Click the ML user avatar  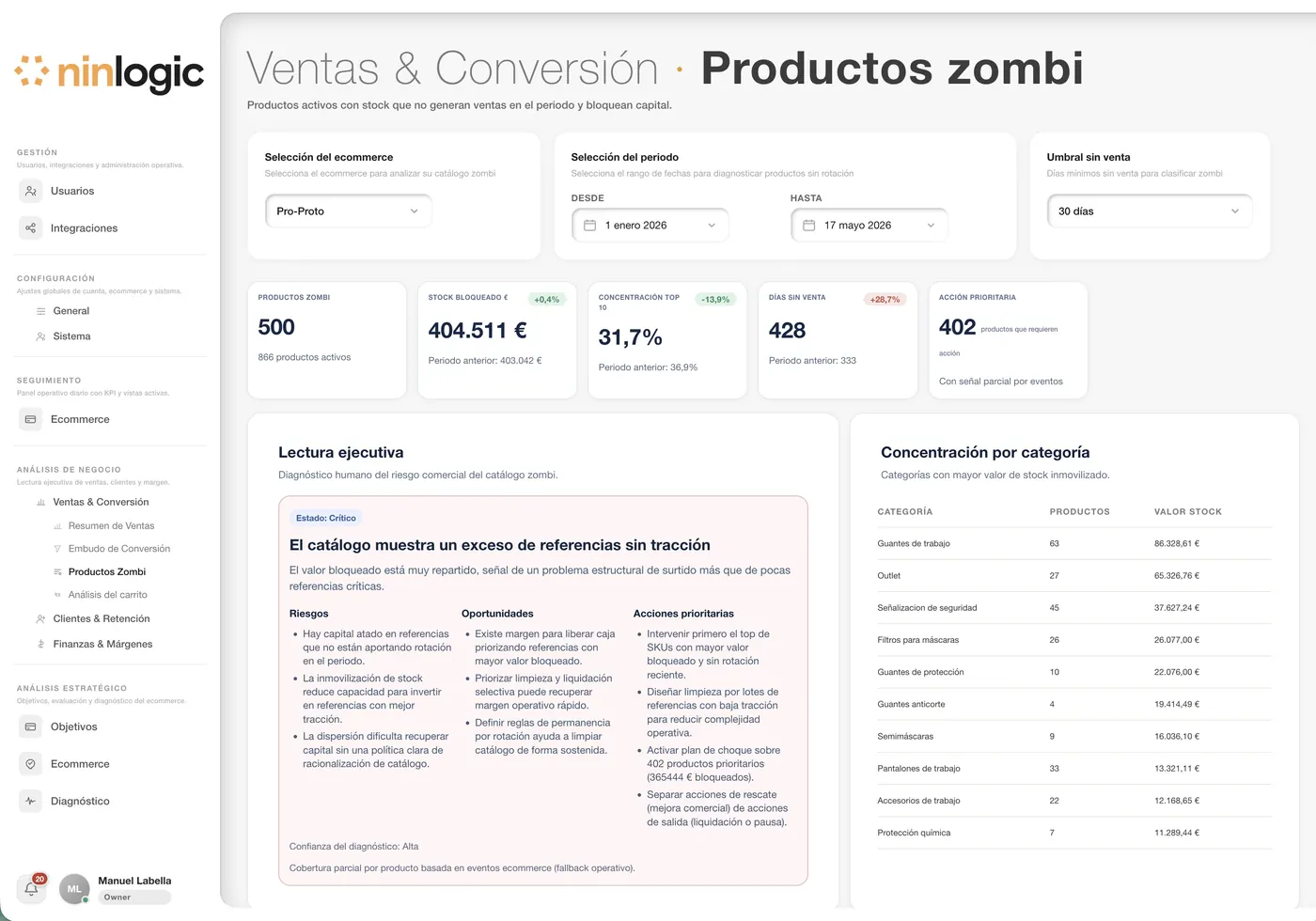pyautogui.click(x=74, y=889)
